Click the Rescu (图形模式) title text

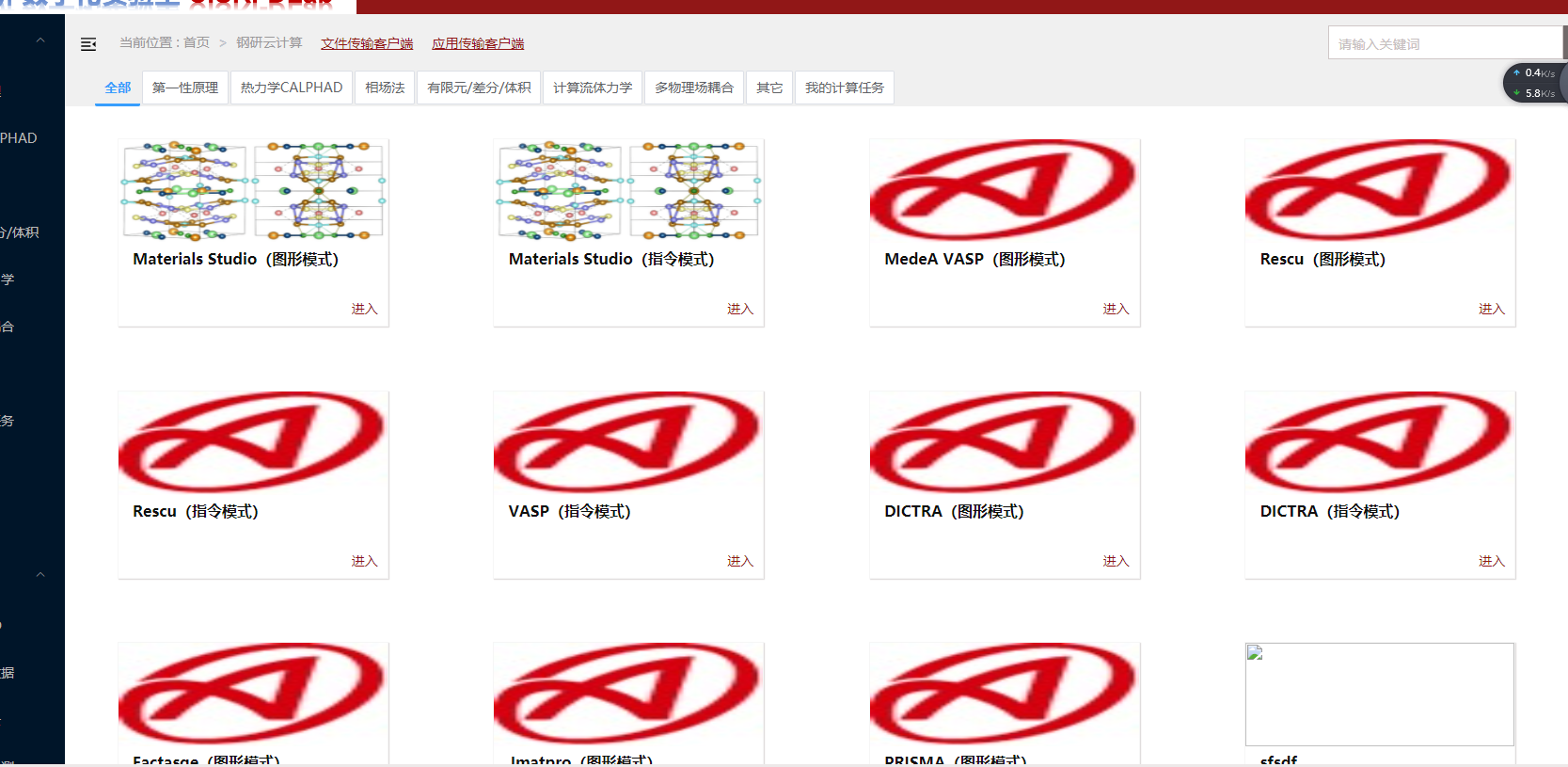pyautogui.click(x=1323, y=259)
